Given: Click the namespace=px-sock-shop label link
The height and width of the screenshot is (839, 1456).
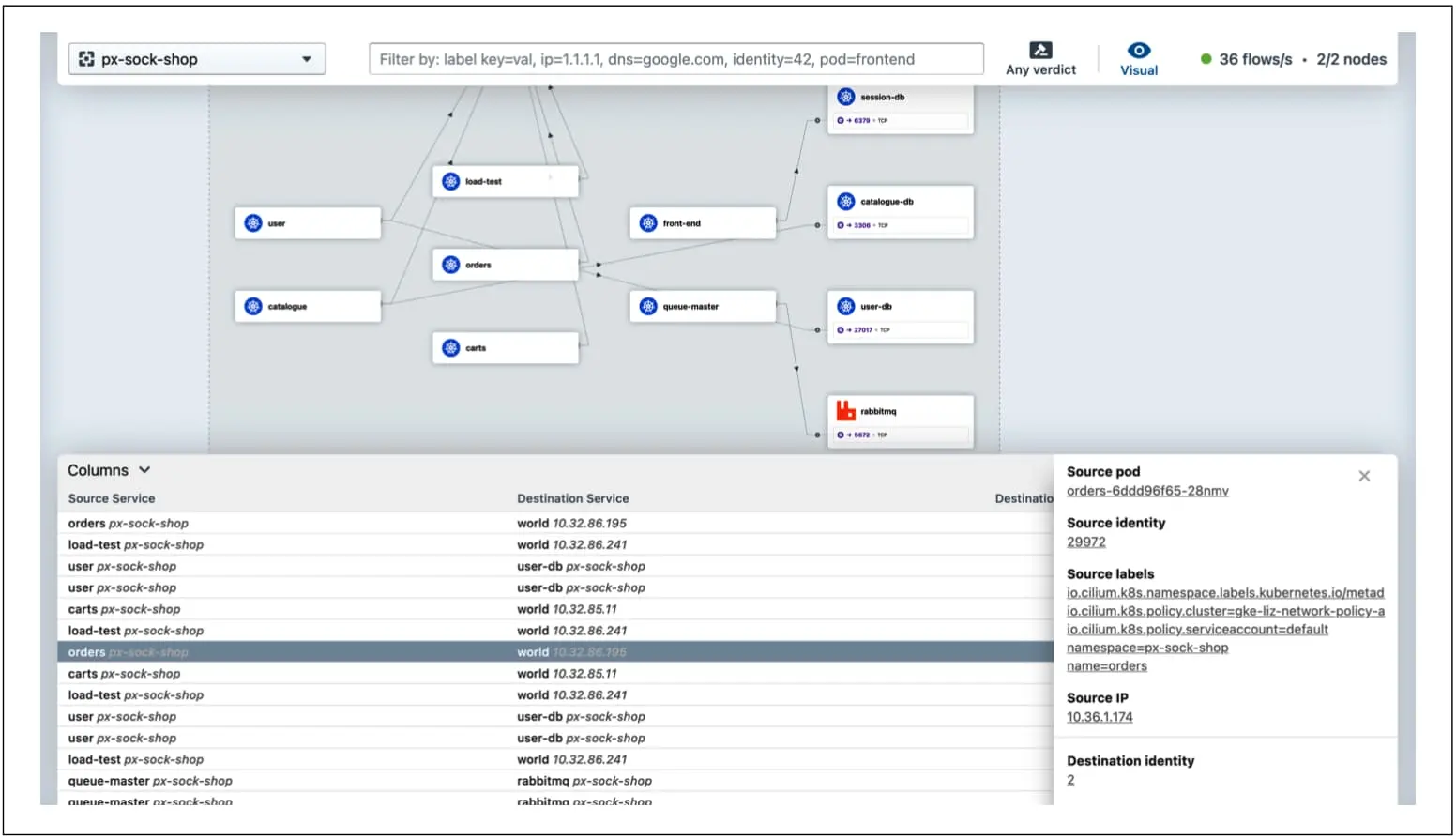Looking at the screenshot, I should pyautogui.click(x=1147, y=648).
